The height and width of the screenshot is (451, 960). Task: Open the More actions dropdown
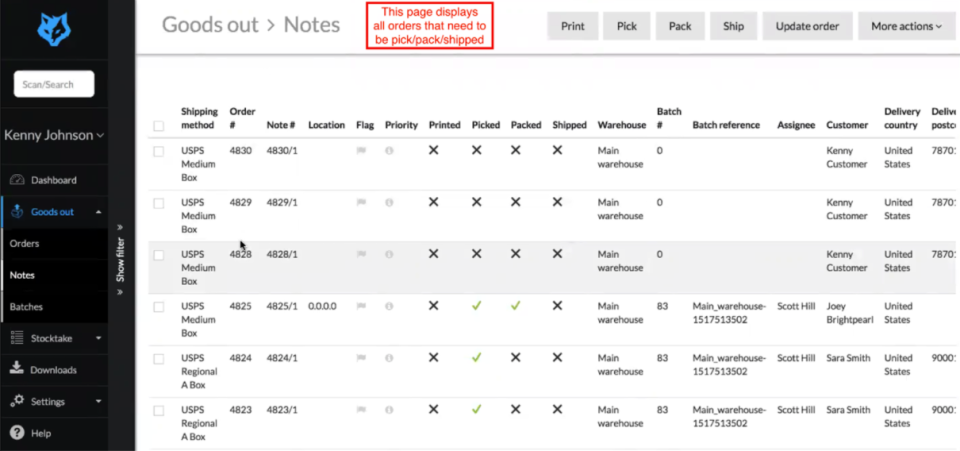pyautogui.click(x=906, y=26)
